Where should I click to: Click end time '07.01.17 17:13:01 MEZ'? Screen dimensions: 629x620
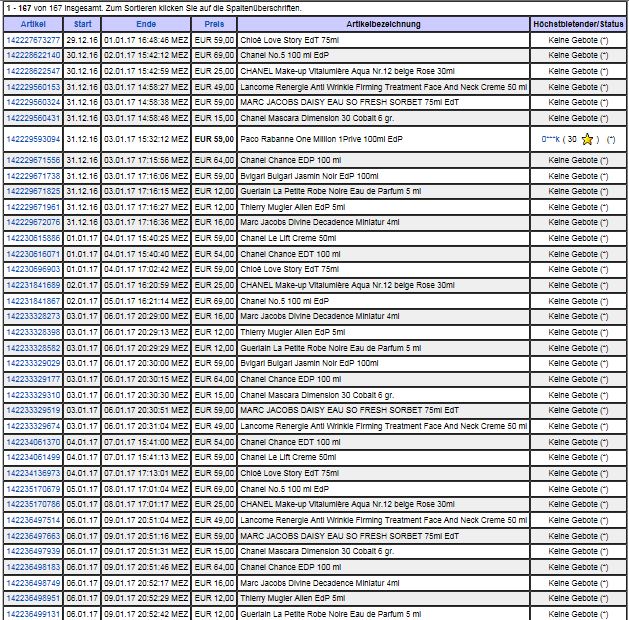point(146,473)
